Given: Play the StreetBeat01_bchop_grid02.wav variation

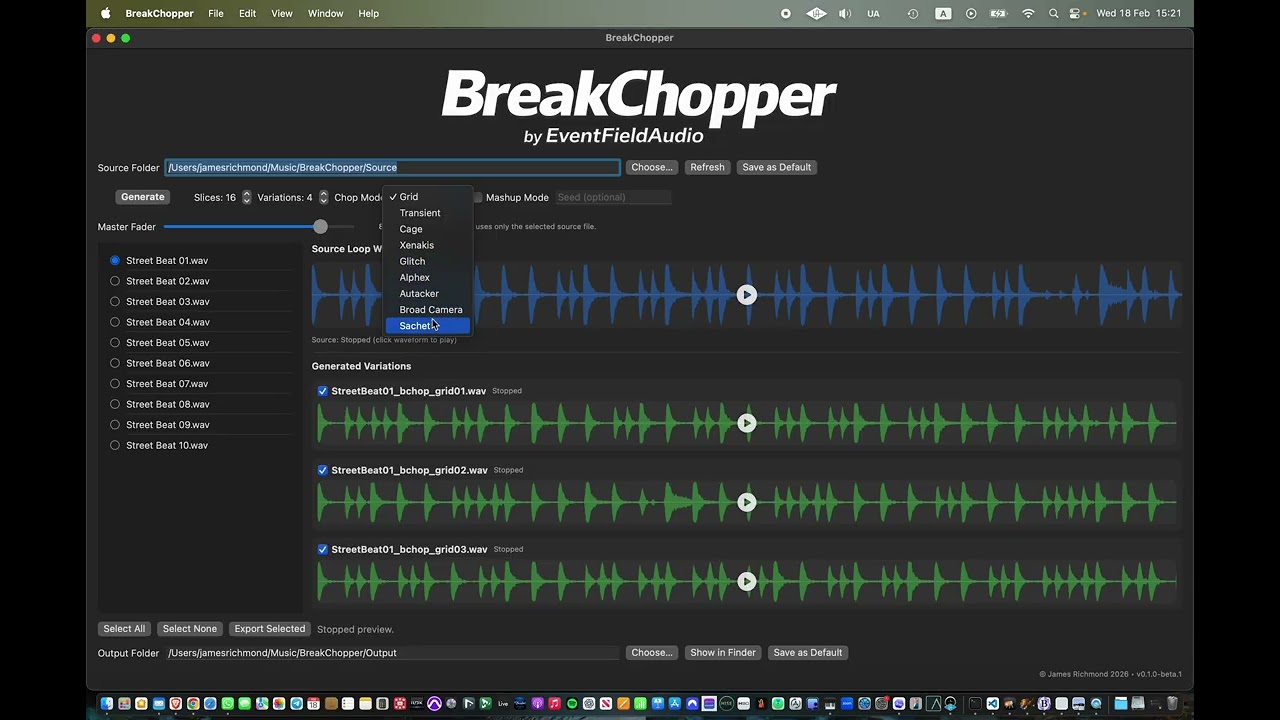Looking at the screenshot, I should 746,502.
